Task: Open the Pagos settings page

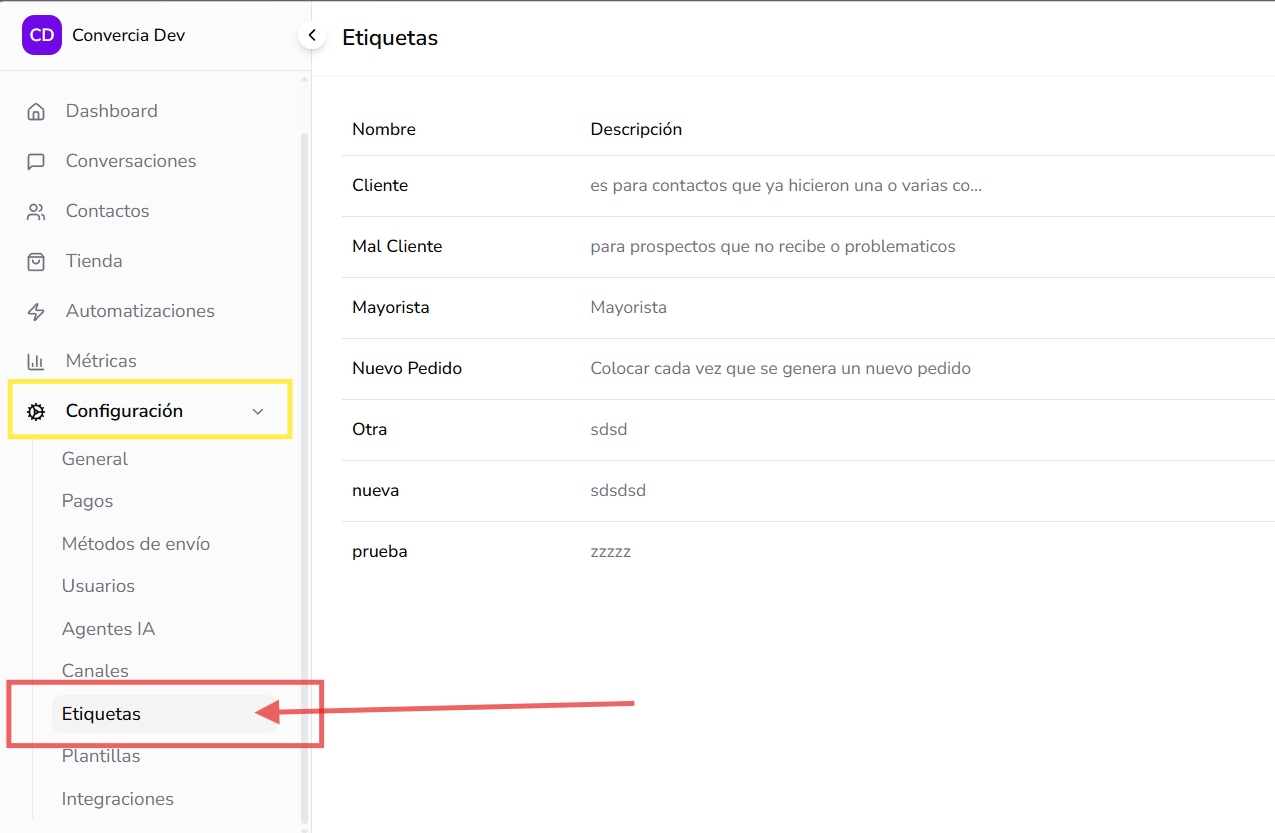Action: [87, 501]
